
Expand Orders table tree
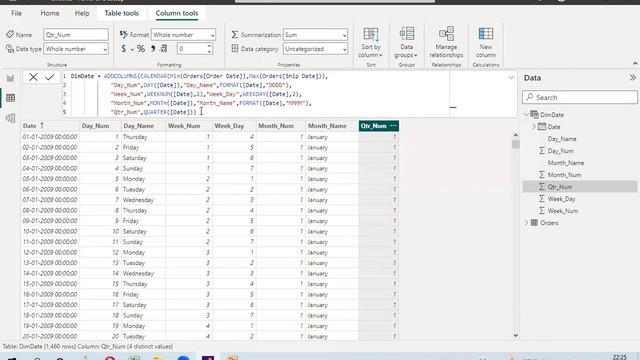coord(526,222)
